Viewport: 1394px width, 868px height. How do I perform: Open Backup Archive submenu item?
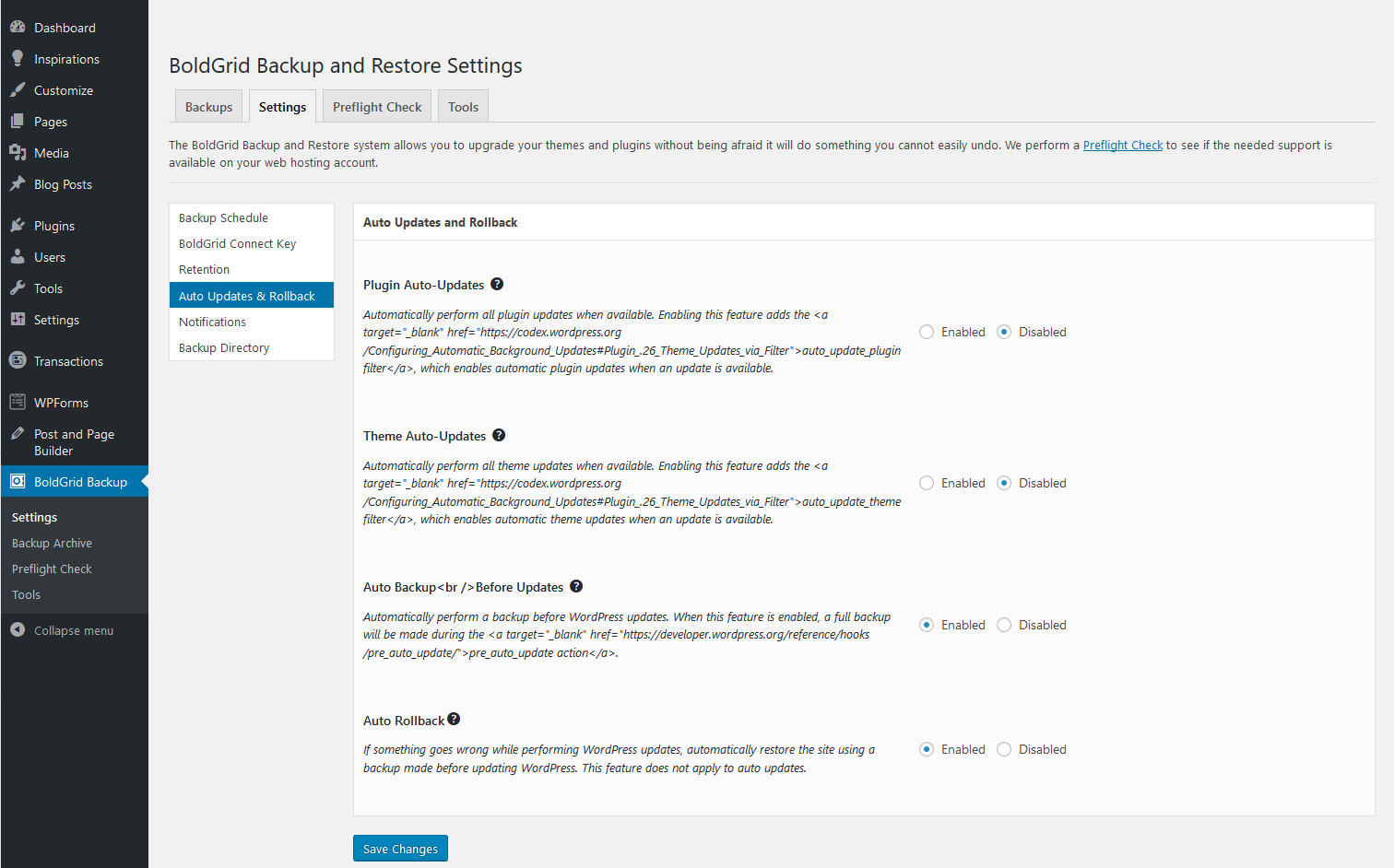coord(52,543)
